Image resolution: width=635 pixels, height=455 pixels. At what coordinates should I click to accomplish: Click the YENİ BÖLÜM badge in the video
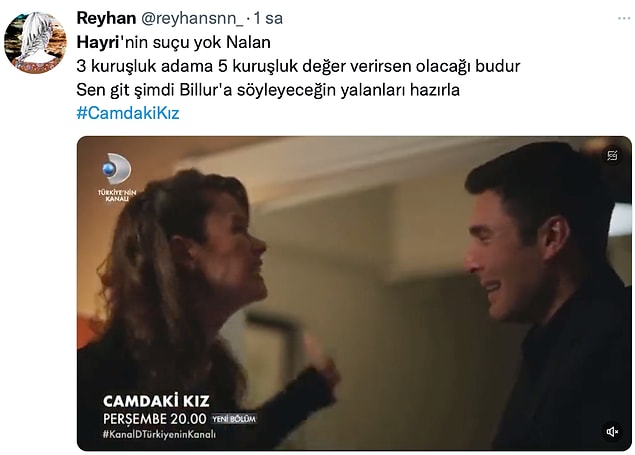point(234,419)
